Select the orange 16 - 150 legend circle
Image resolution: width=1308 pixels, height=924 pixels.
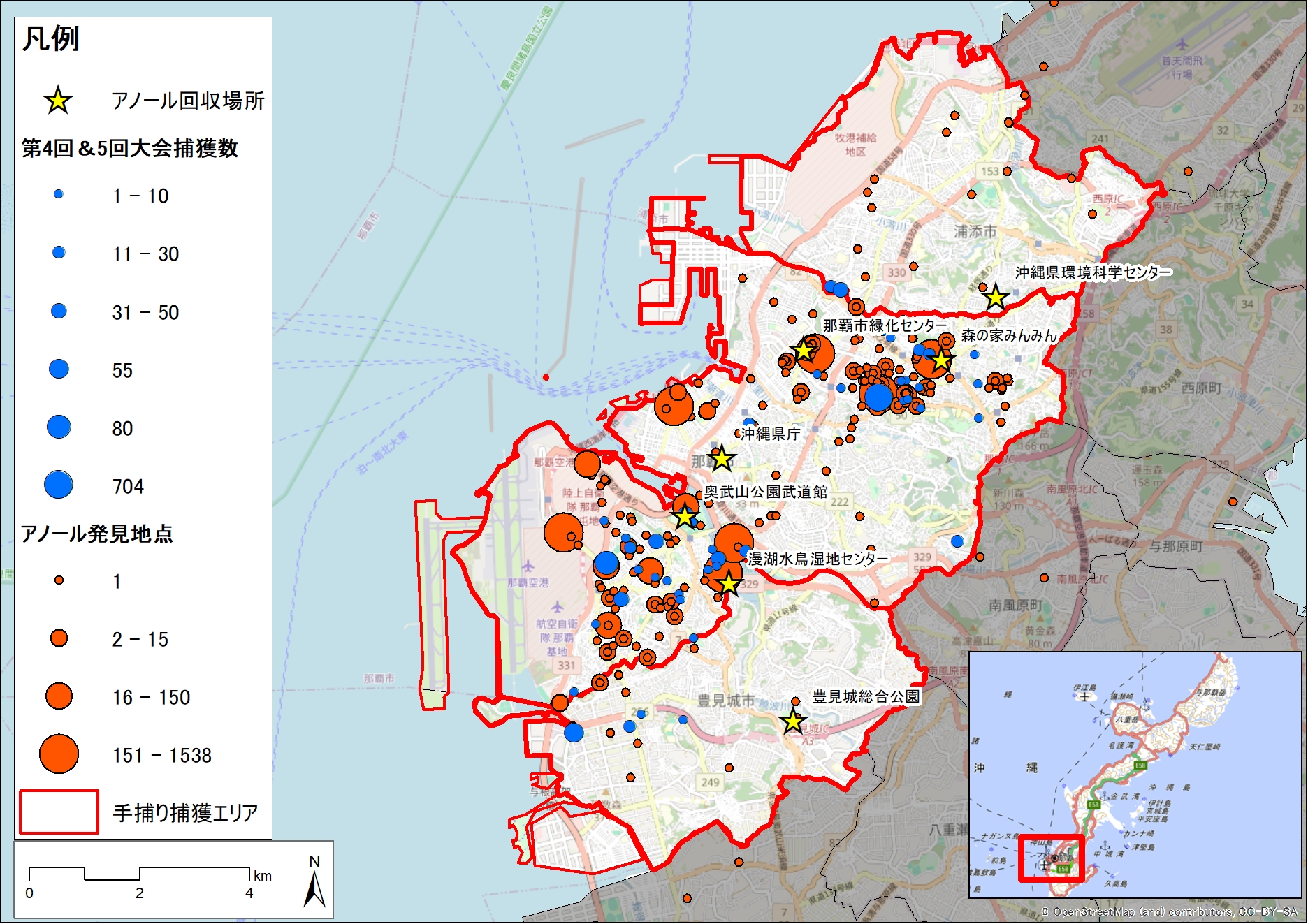pyautogui.click(x=59, y=696)
